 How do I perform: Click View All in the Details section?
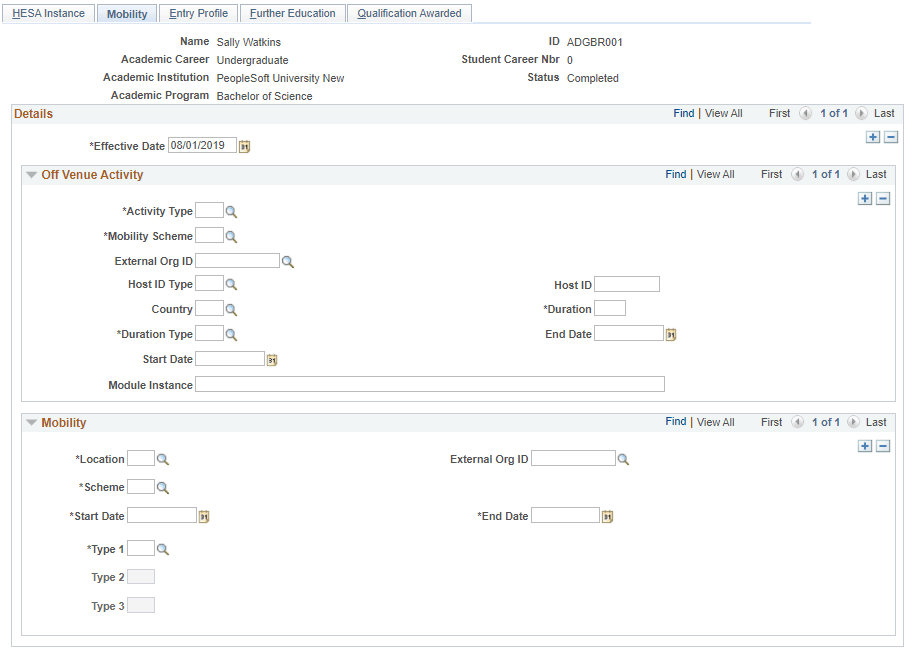(723, 113)
